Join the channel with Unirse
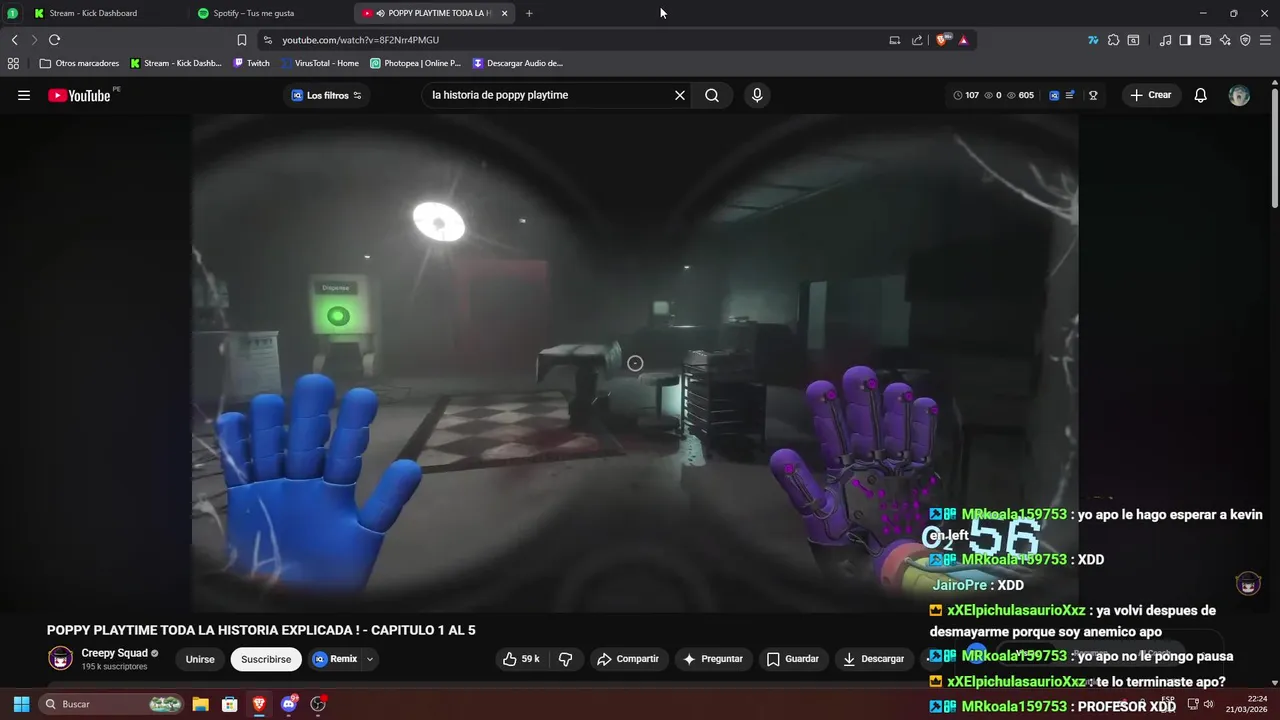The image size is (1280, 720). (x=200, y=659)
